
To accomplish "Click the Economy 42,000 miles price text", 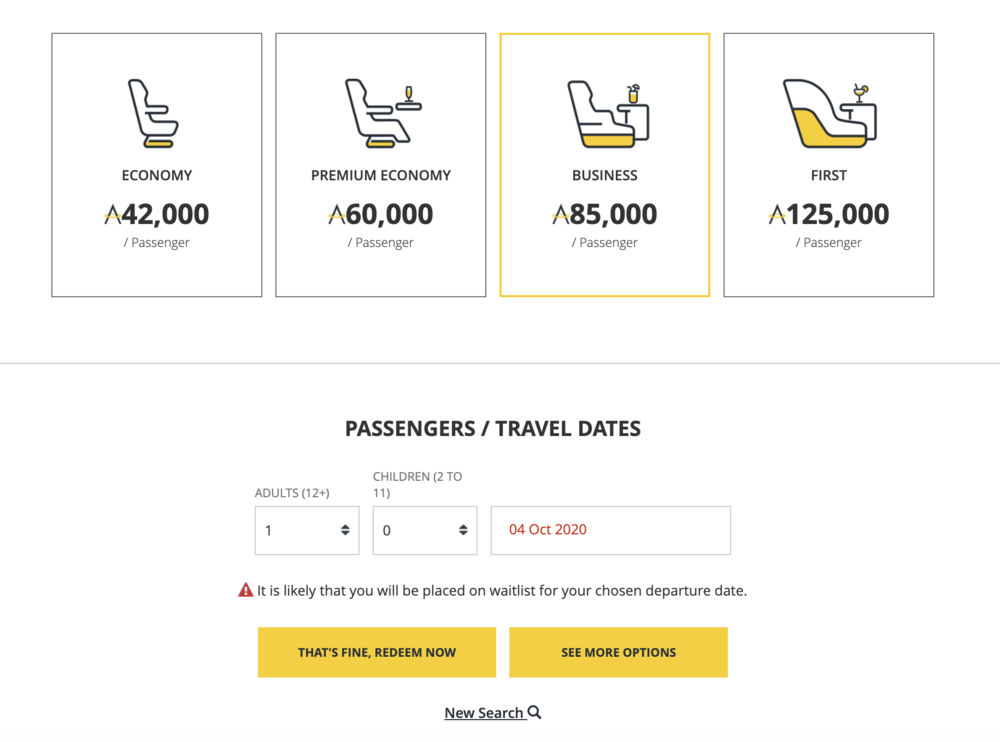I will tap(157, 214).
